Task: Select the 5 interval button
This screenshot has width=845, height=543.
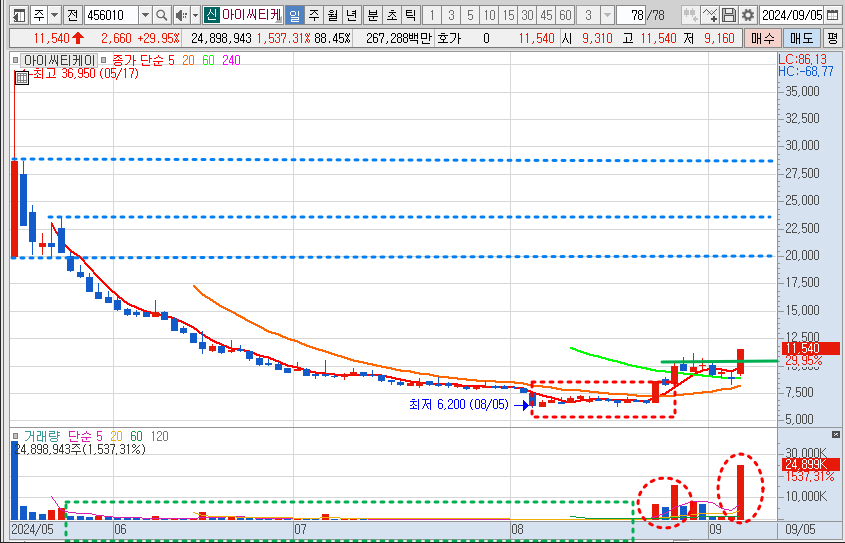Action: pos(470,15)
